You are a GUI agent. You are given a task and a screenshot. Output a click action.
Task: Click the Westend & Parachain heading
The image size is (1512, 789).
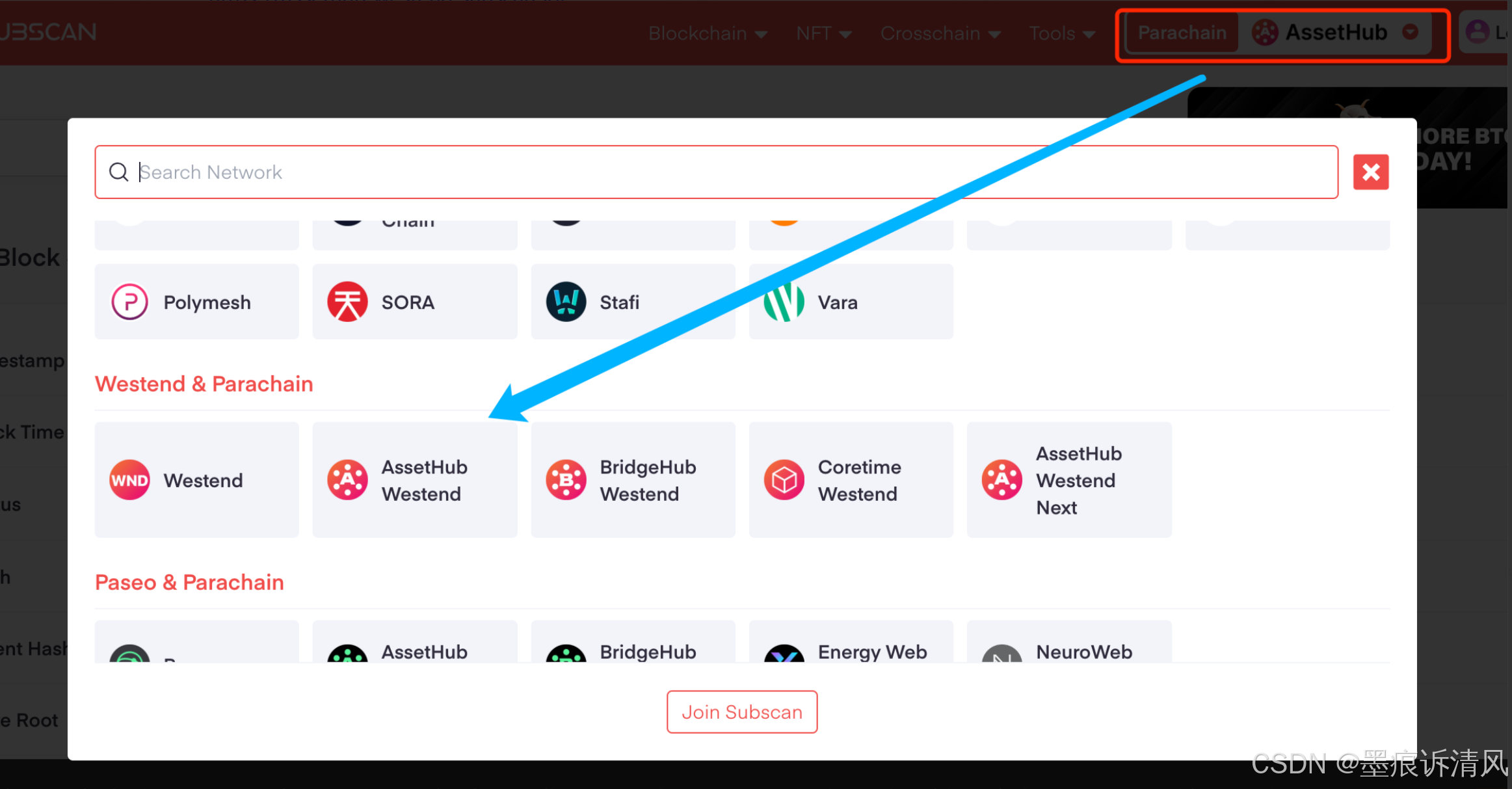204,384
